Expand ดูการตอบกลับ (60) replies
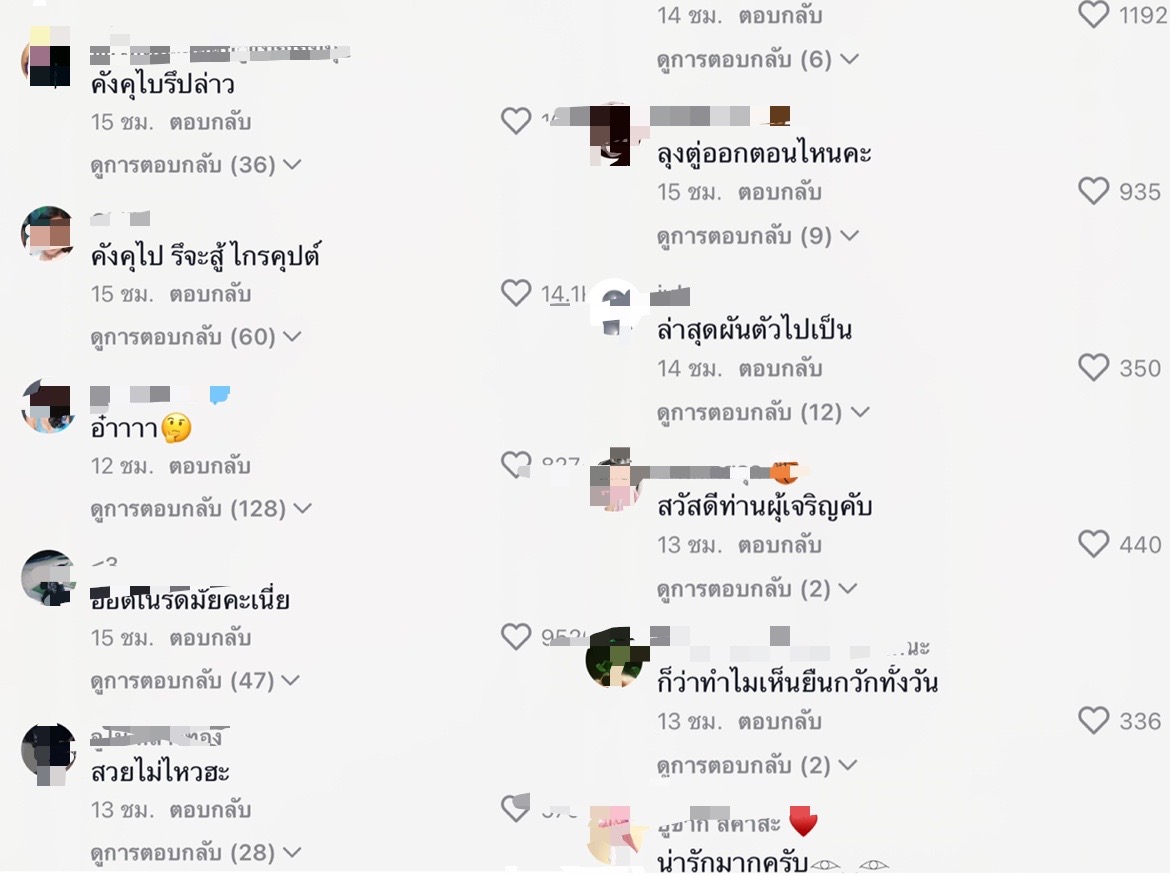1170x876 pixels. coord(195,337)
